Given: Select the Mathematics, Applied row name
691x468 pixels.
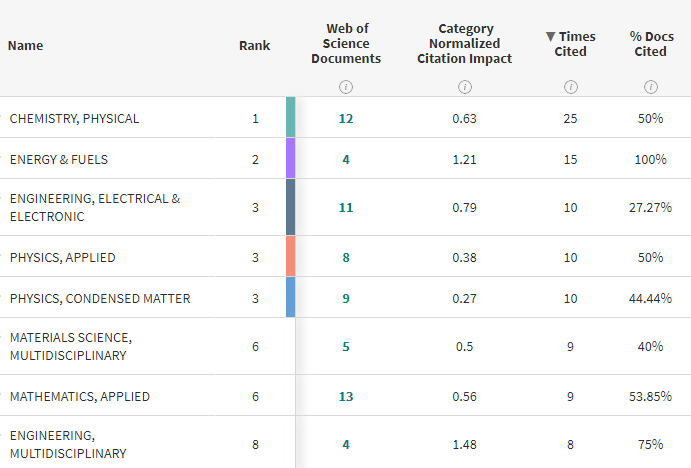Looking at the screenshot, I should tap(79, 397).
